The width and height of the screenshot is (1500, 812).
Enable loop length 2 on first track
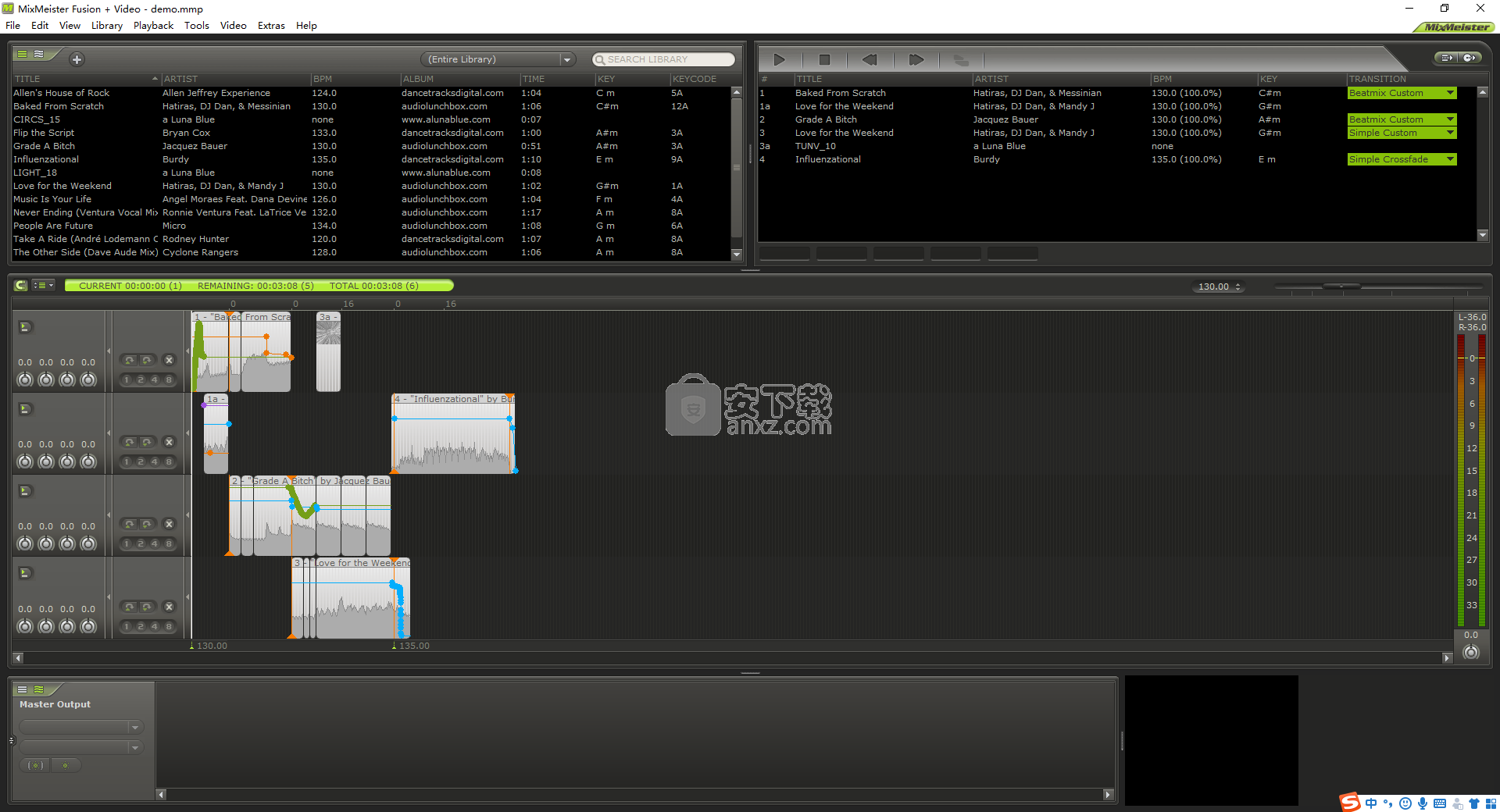coord(141,380)
